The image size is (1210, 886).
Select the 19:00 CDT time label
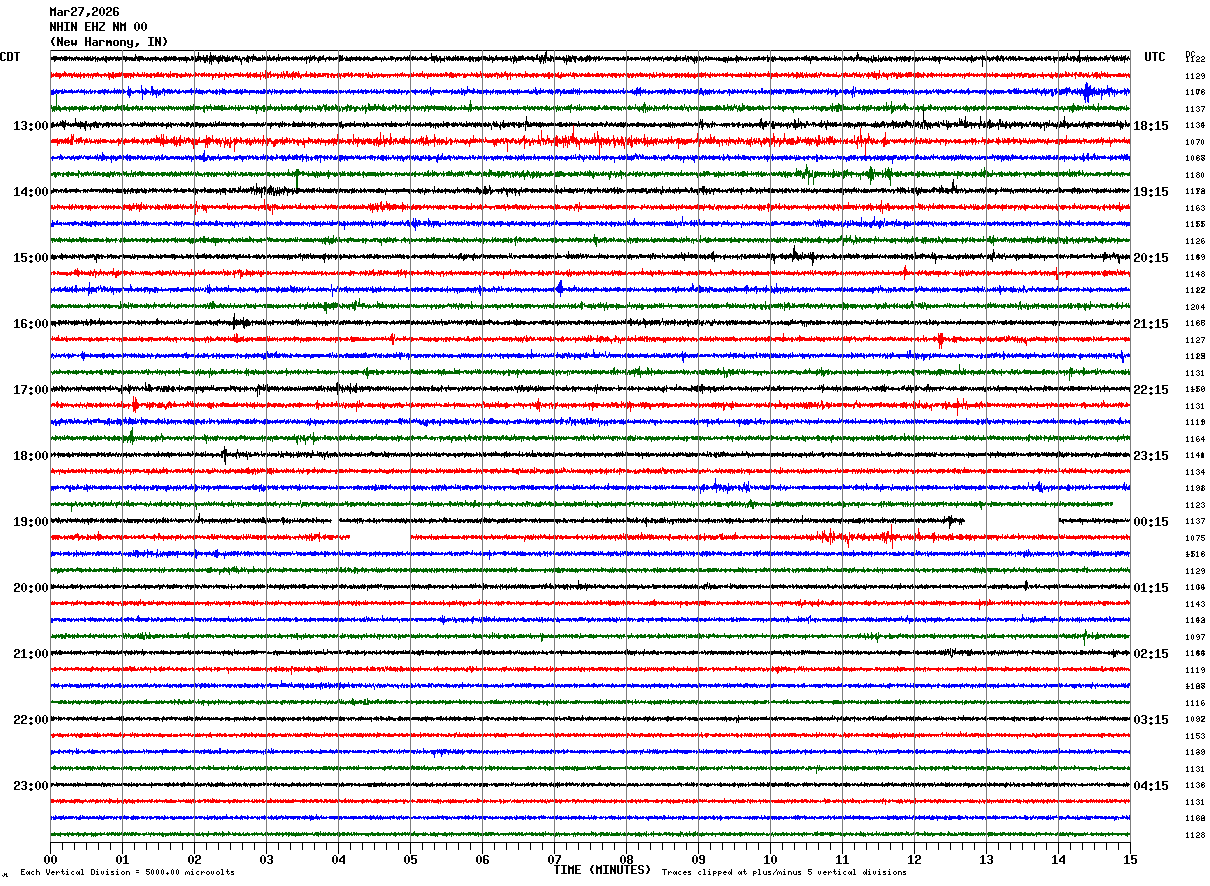click(30, 522)
